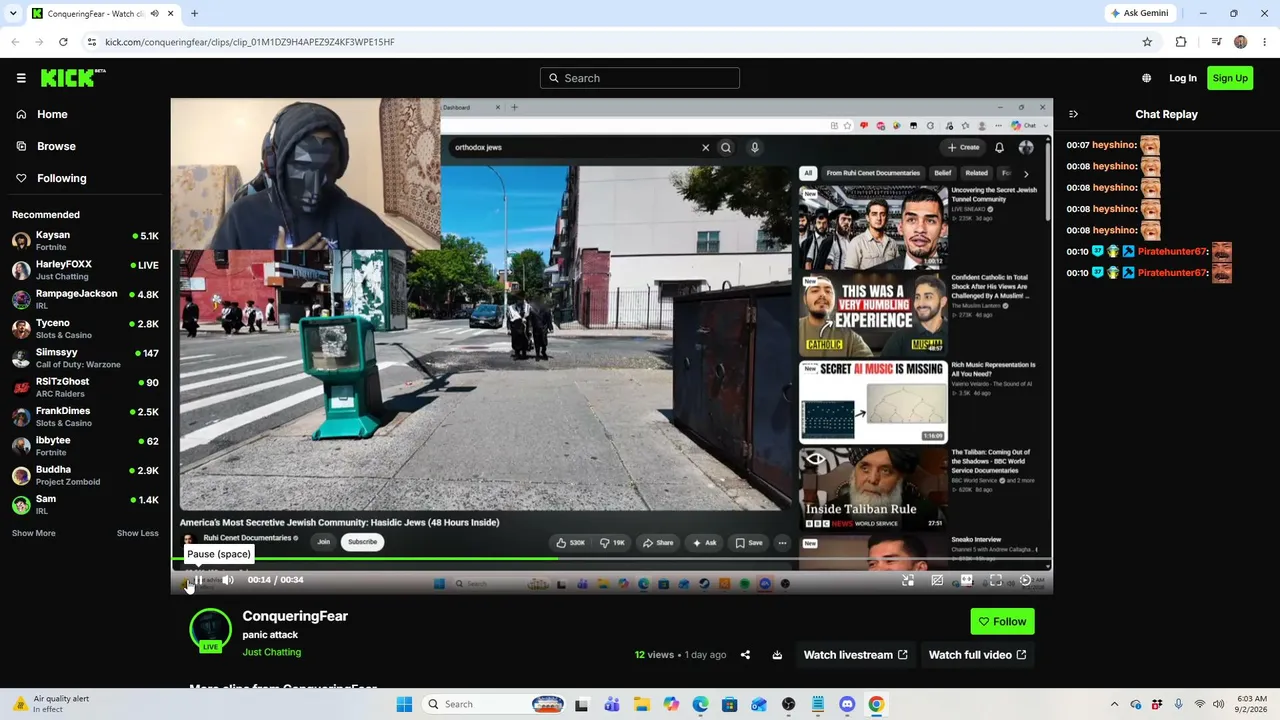Image resolution: width=1280 pixels, height=720 pixels.
Task: Share the clip via share icon
Action: (x=745, y=655)
